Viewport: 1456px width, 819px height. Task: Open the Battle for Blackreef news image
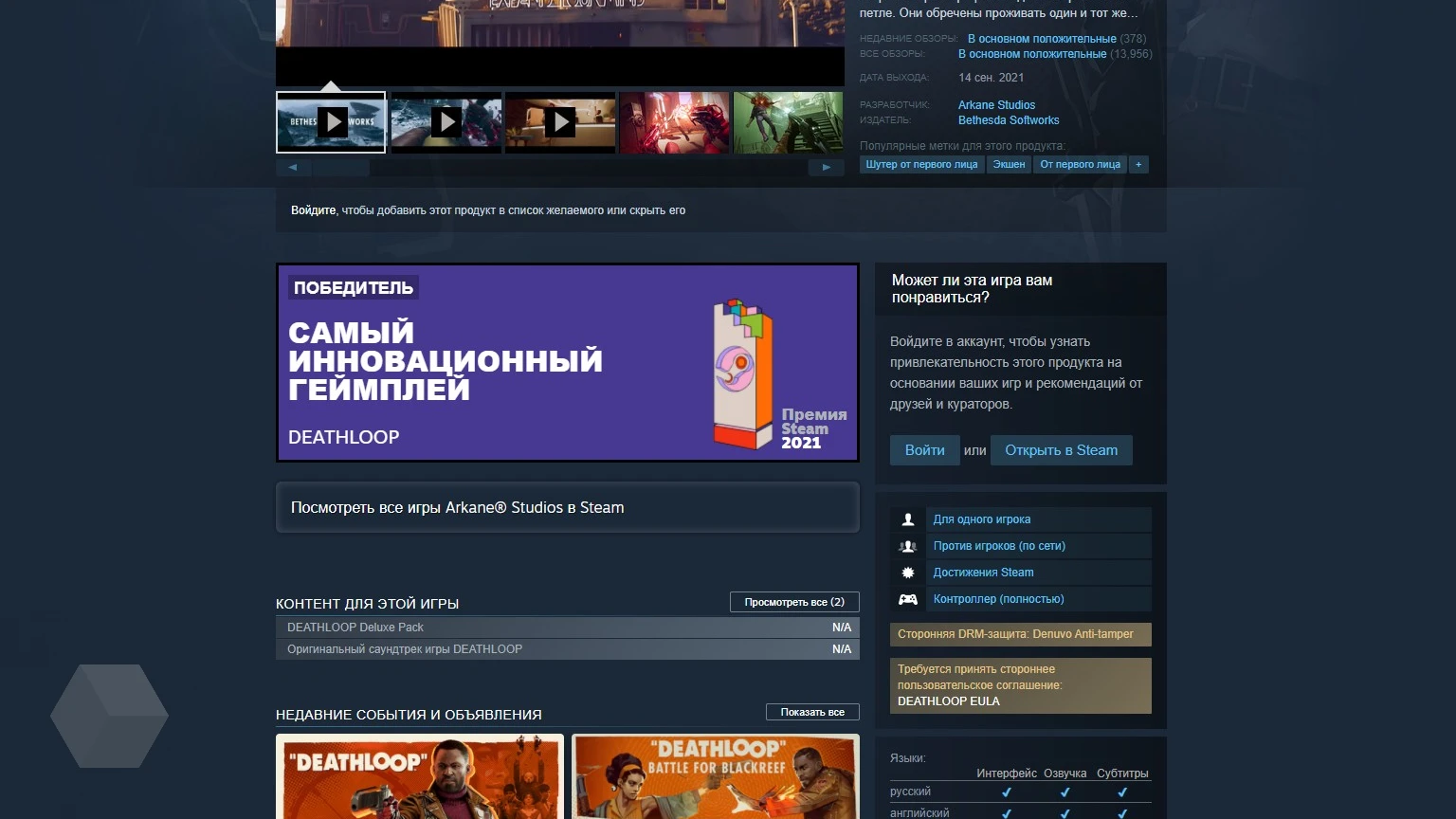click(x=716, y=776)
